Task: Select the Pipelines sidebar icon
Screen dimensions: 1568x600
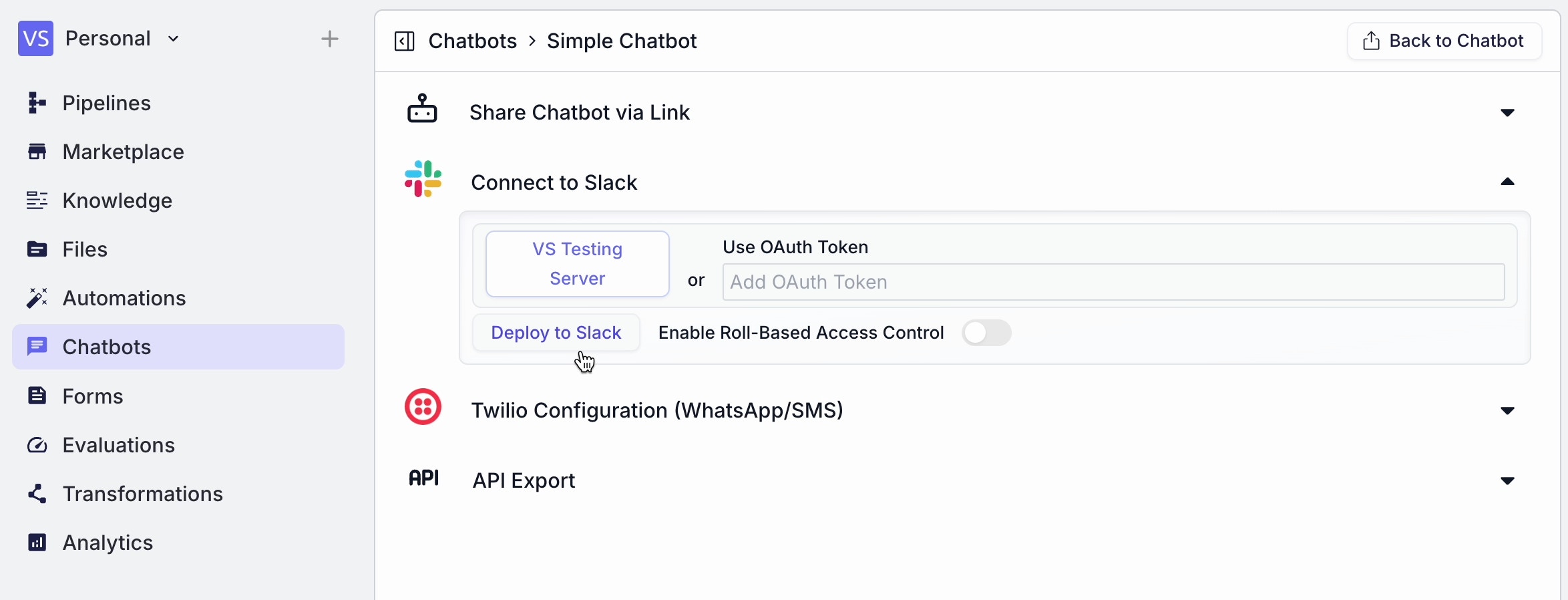Action: coord(37,102)
